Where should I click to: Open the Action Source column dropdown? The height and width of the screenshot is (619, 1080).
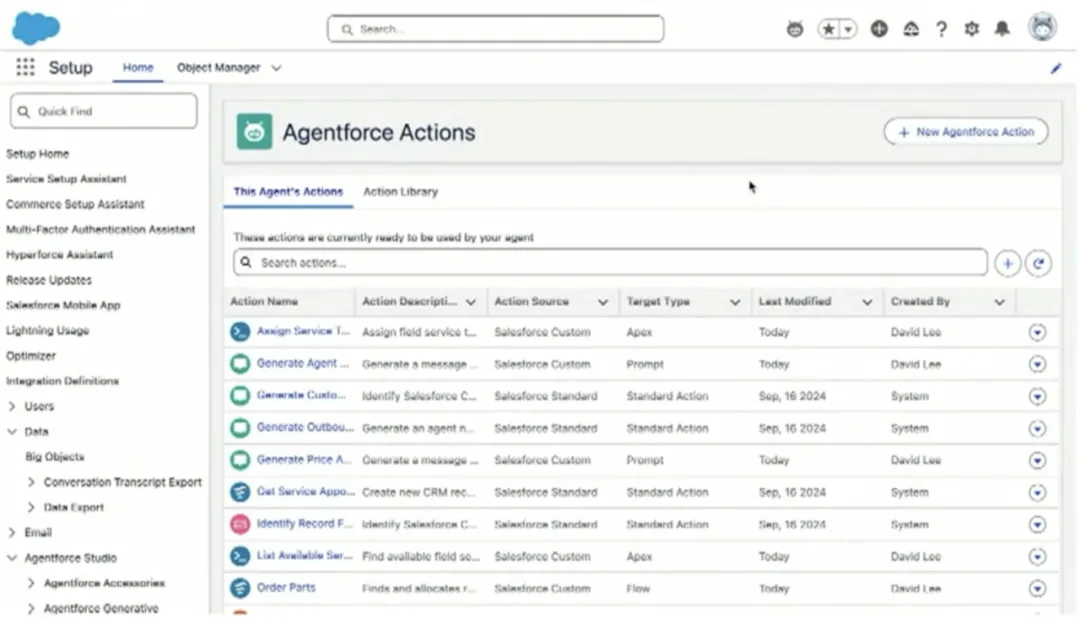coord(602,301)
